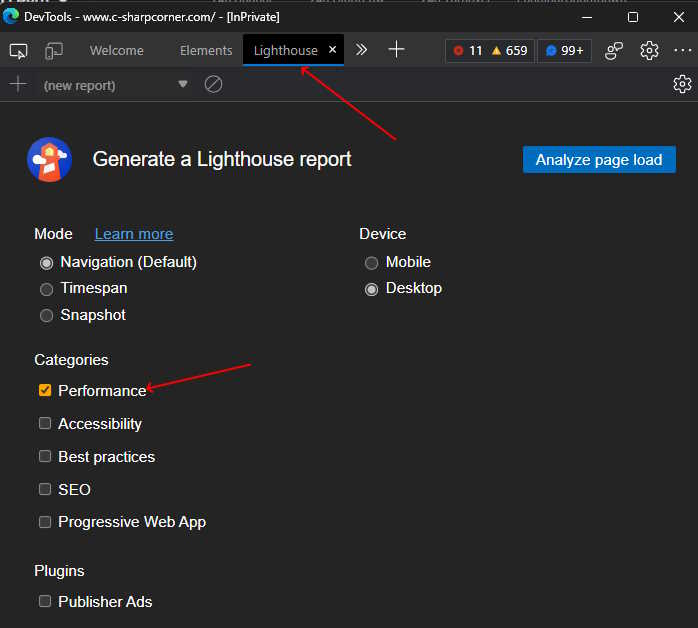Choose the Desktop device option

click(371, 289)
